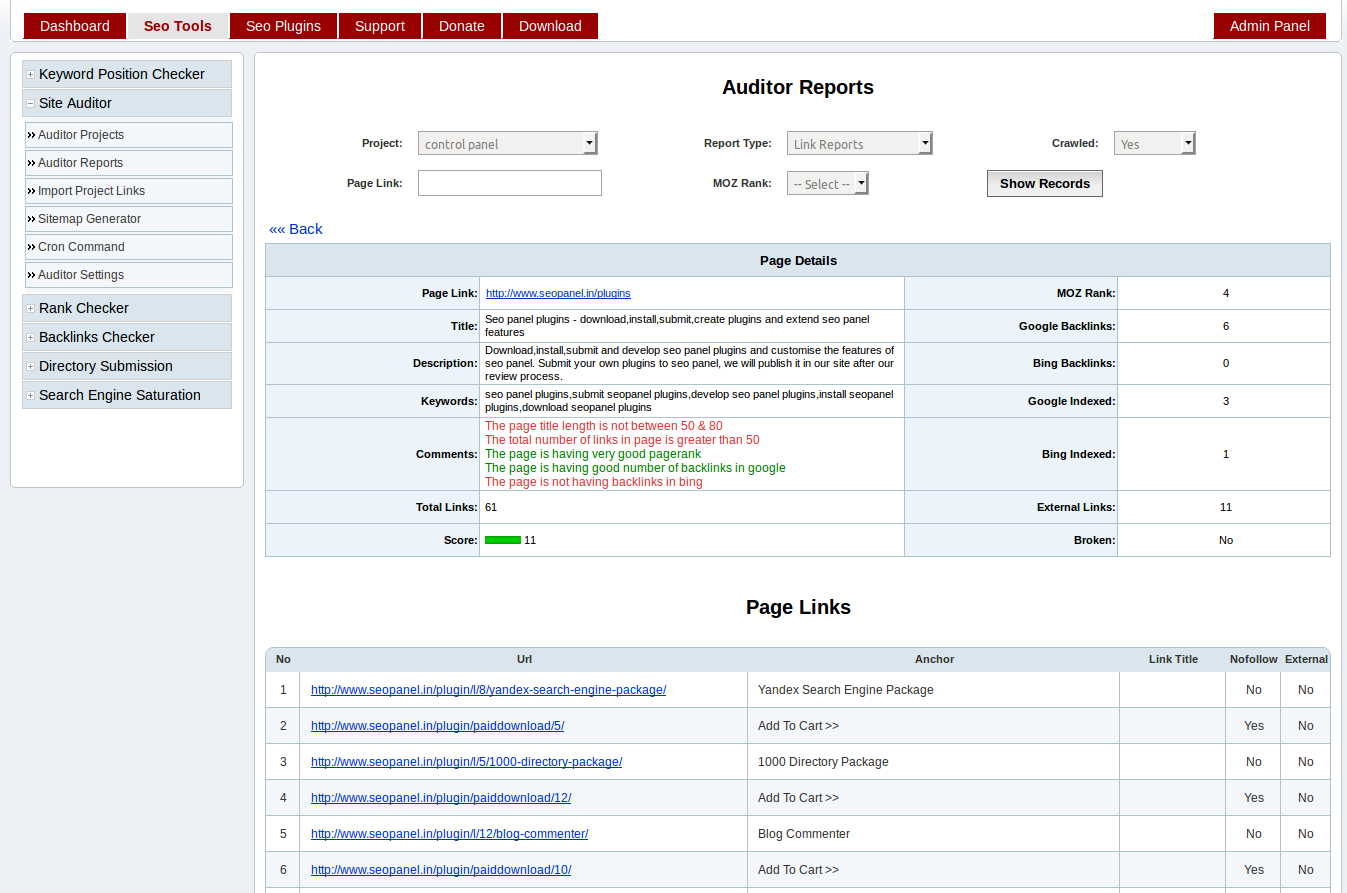Open the Crawled dropdown
Image resolution: width=1347 pixels, height=893 pixels.
[1155, 144]
